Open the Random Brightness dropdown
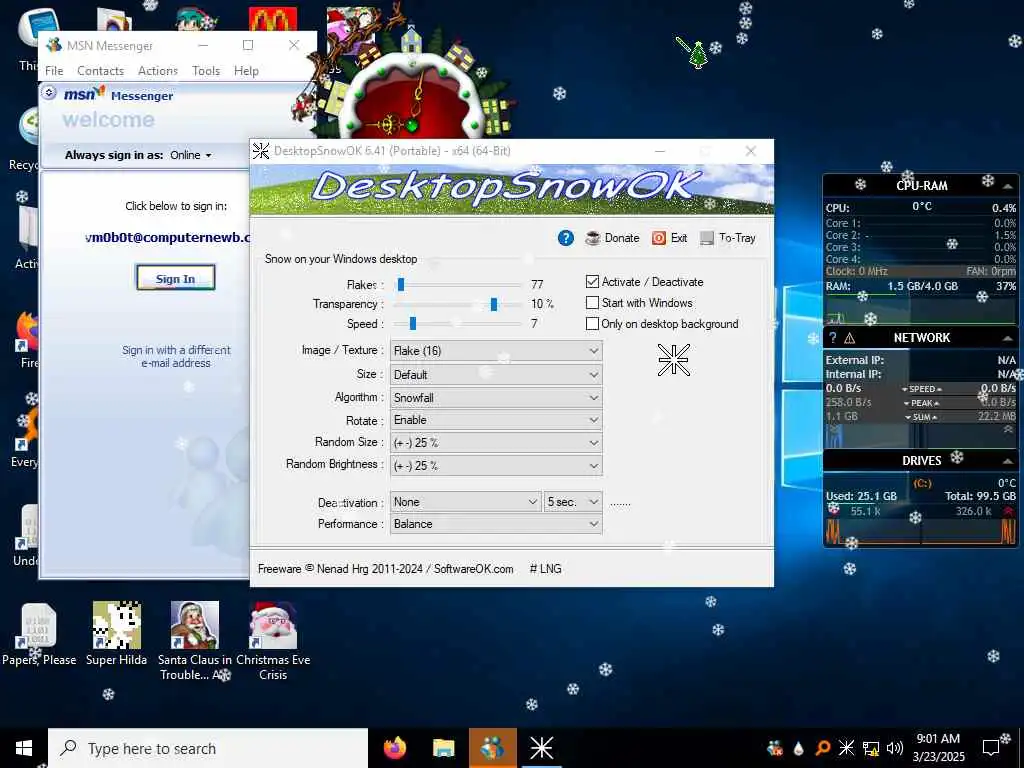1024x768 pixels. (496, 466)
